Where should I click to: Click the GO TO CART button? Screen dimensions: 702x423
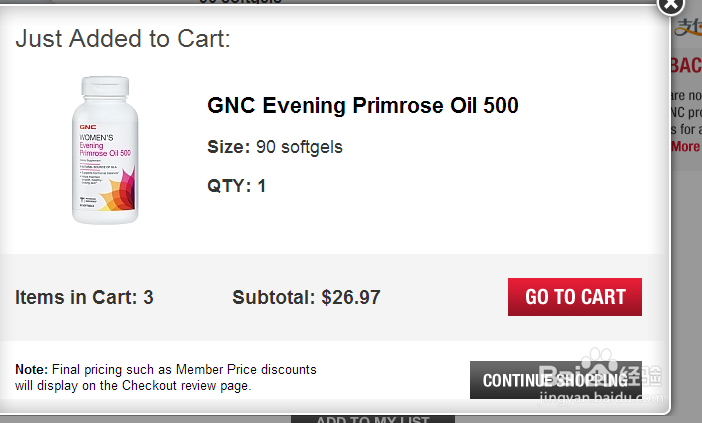point(575,297)
